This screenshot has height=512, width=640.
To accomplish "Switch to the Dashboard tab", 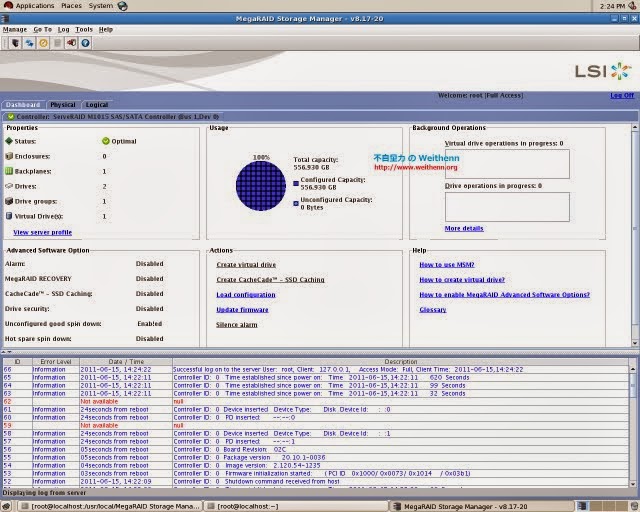I will point(23,105).
